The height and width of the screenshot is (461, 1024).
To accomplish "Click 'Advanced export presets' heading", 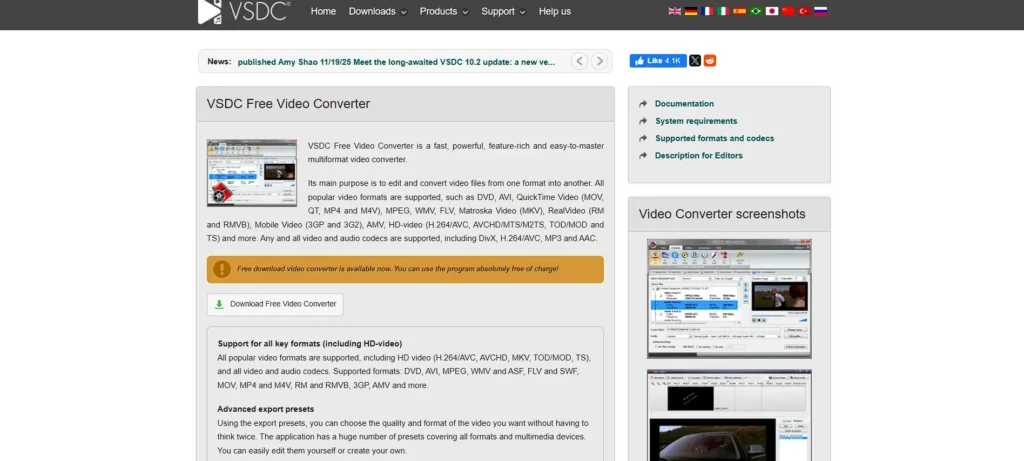I will pos(266,409).
